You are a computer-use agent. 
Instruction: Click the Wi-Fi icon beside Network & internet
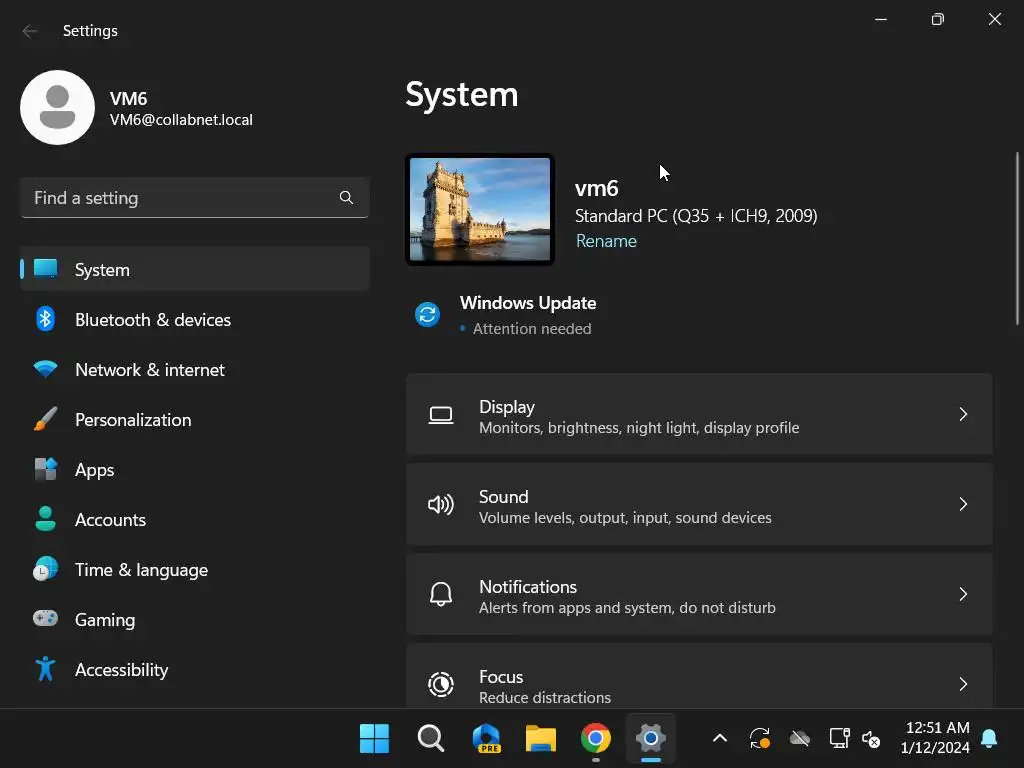(45, 369)
